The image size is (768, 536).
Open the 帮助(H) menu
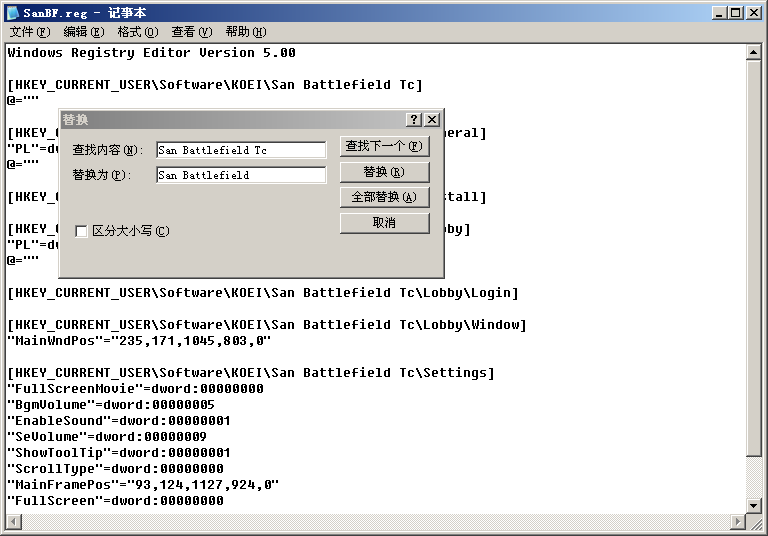click(245, 32)
